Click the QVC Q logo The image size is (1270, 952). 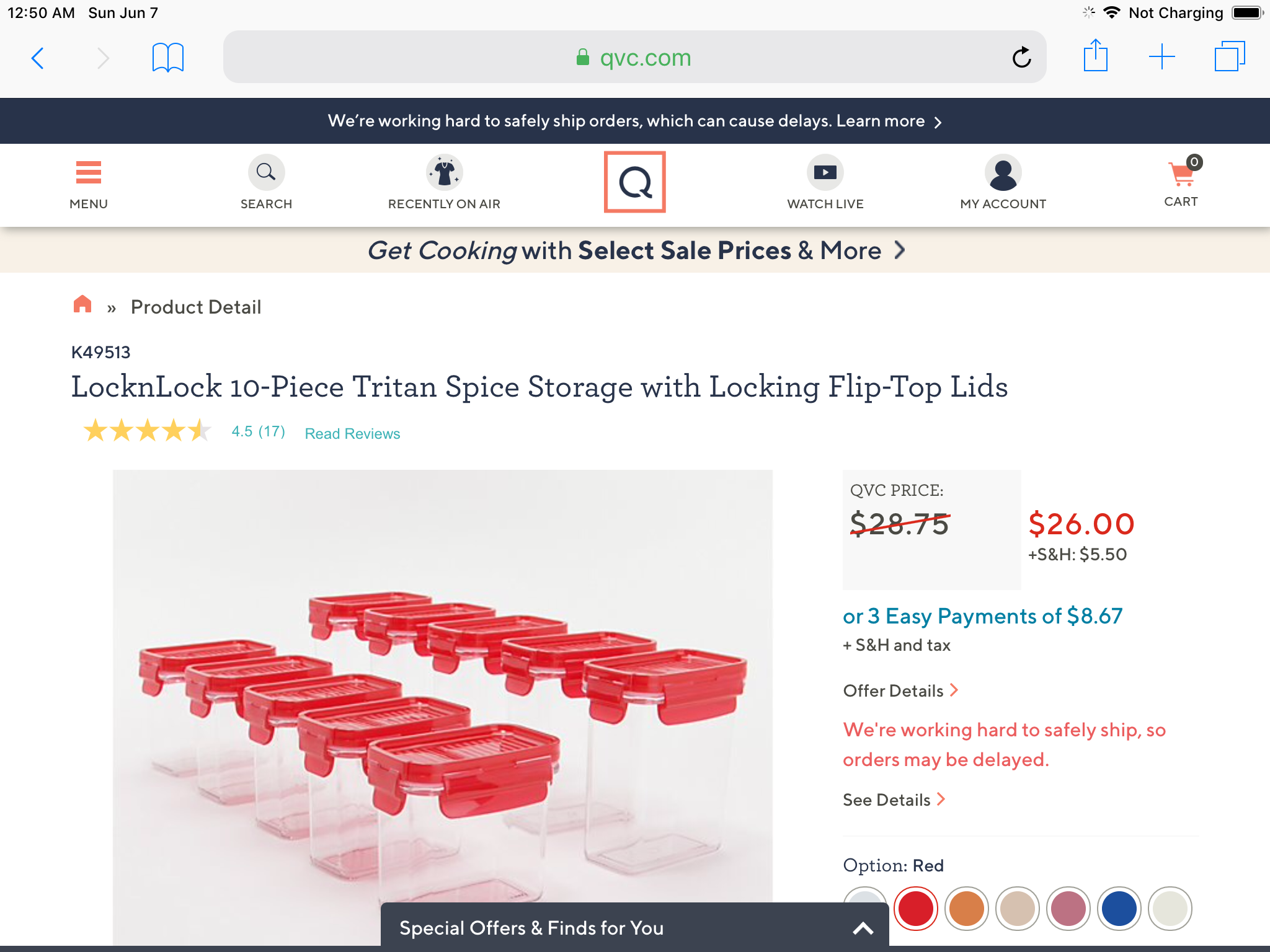click(x=634, y=182)
